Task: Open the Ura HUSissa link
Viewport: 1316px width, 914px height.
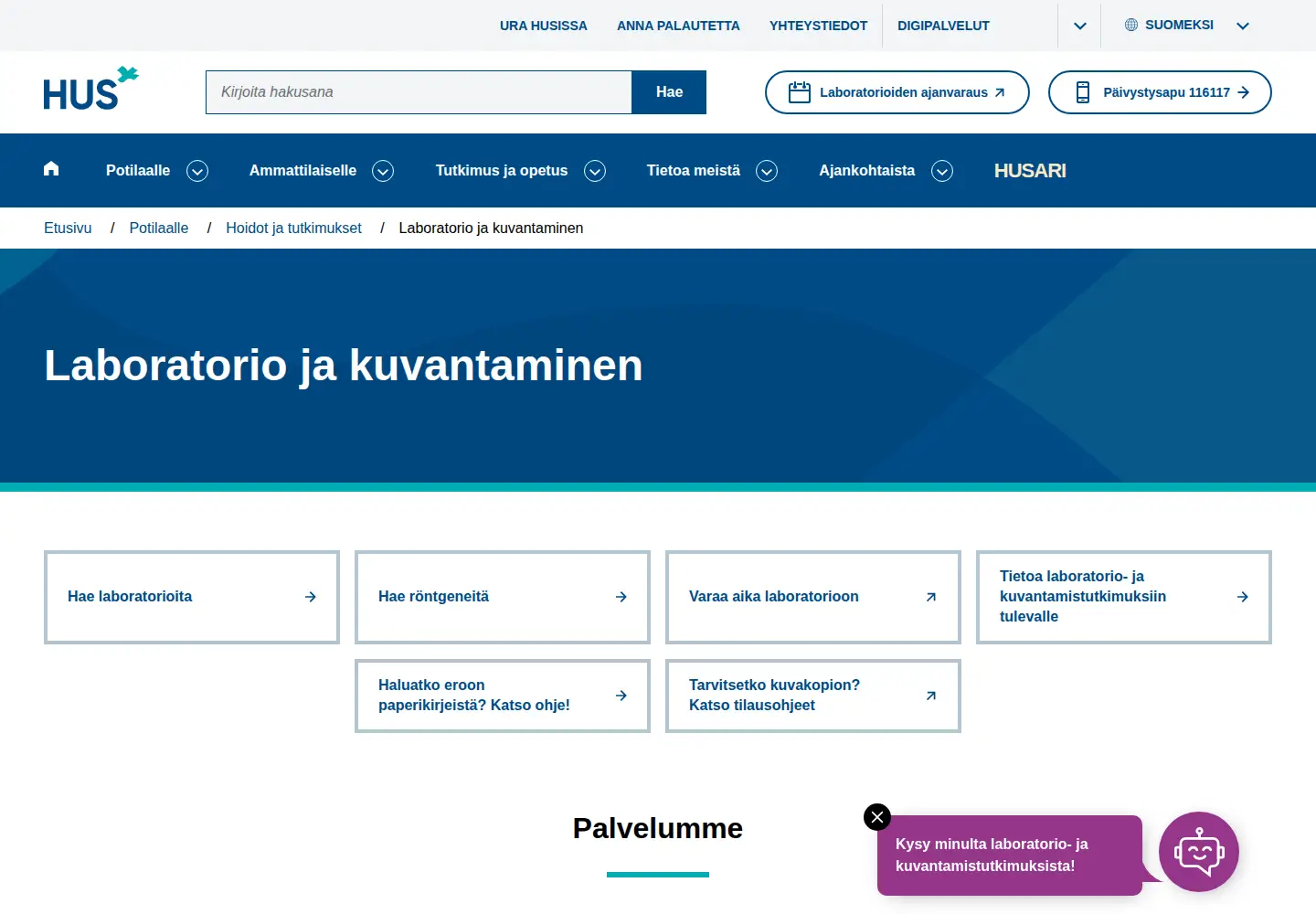Action: [x=544, y=26]
